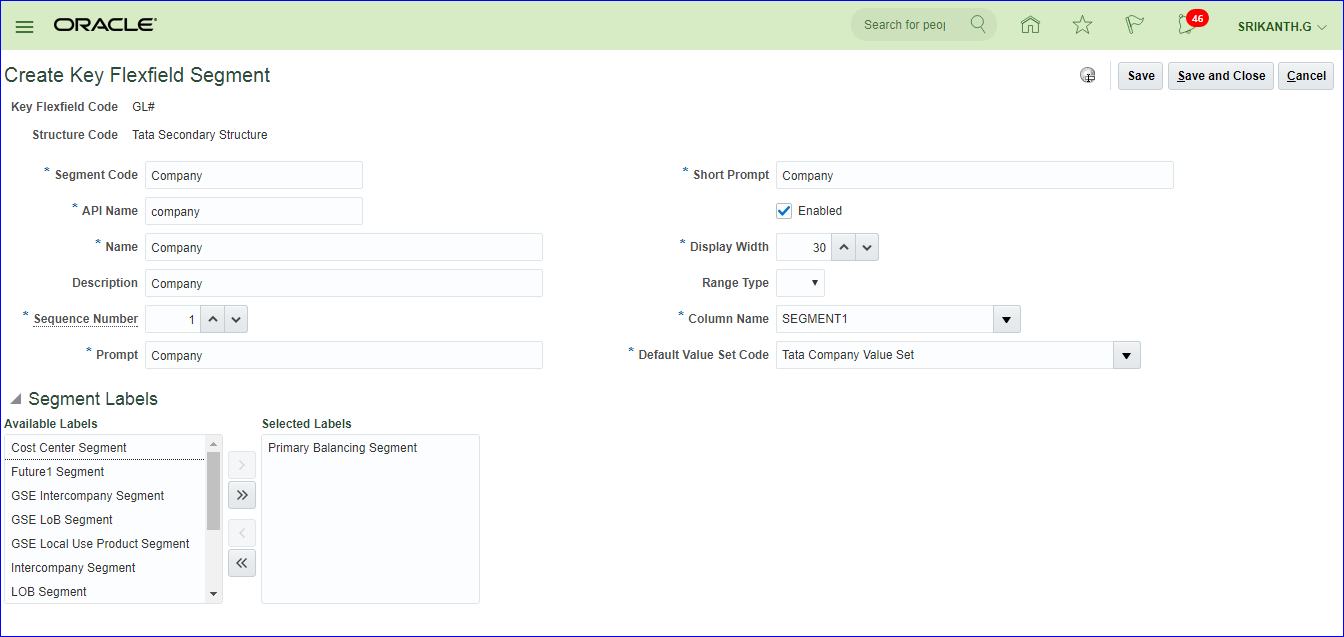The width and height of the screenshot is (1344, 637).
Task: Click Save and Close button
Action: [x=1221, y=76]
